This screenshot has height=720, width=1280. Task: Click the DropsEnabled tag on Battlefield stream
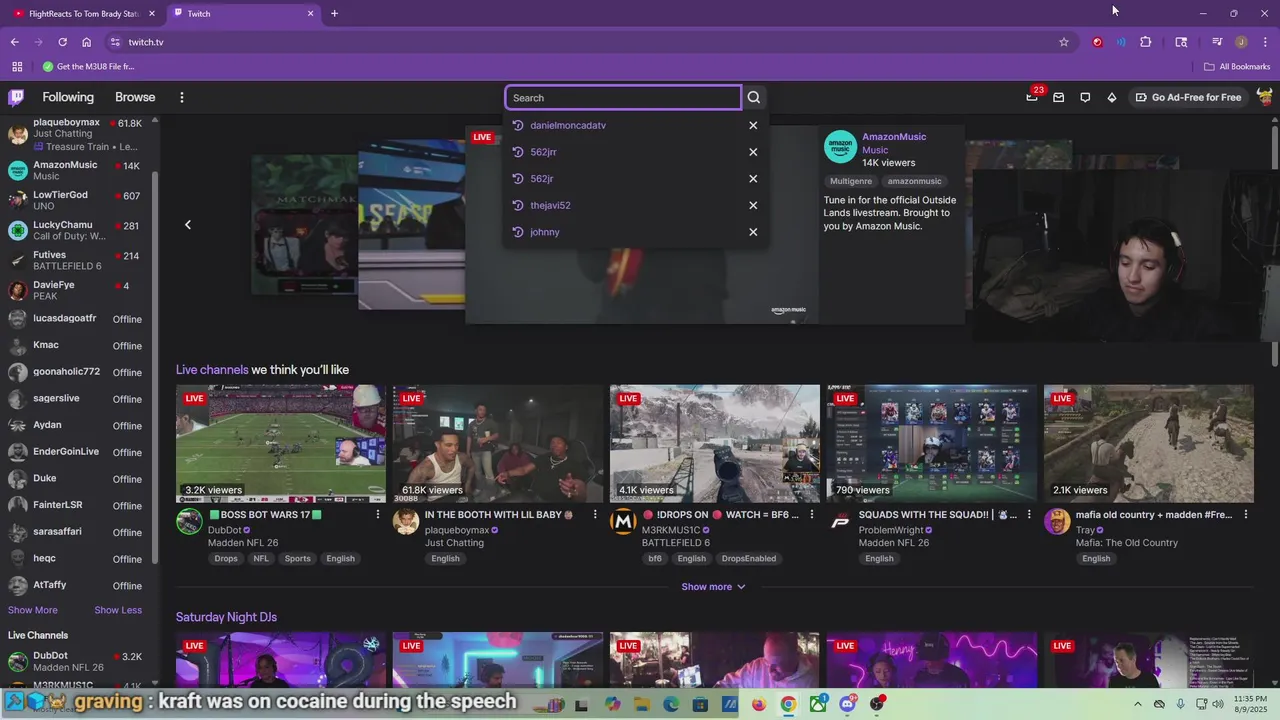(x=749, y=558)
